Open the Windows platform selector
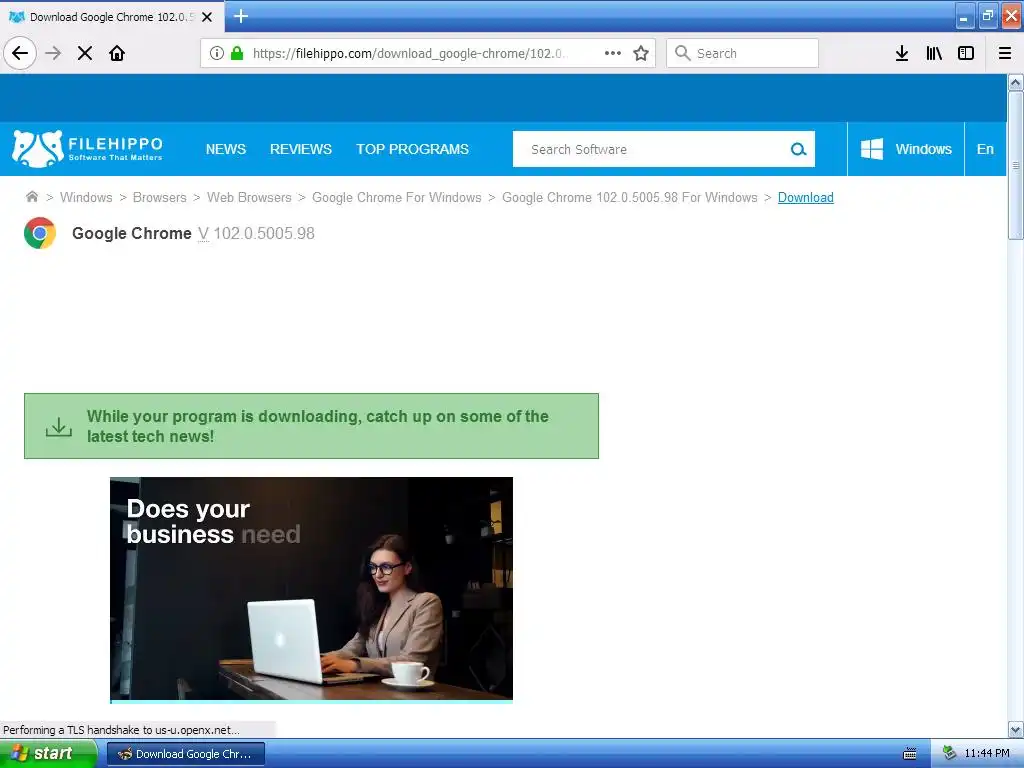The height and width of the screenshot is (768, 1024). 906,149
